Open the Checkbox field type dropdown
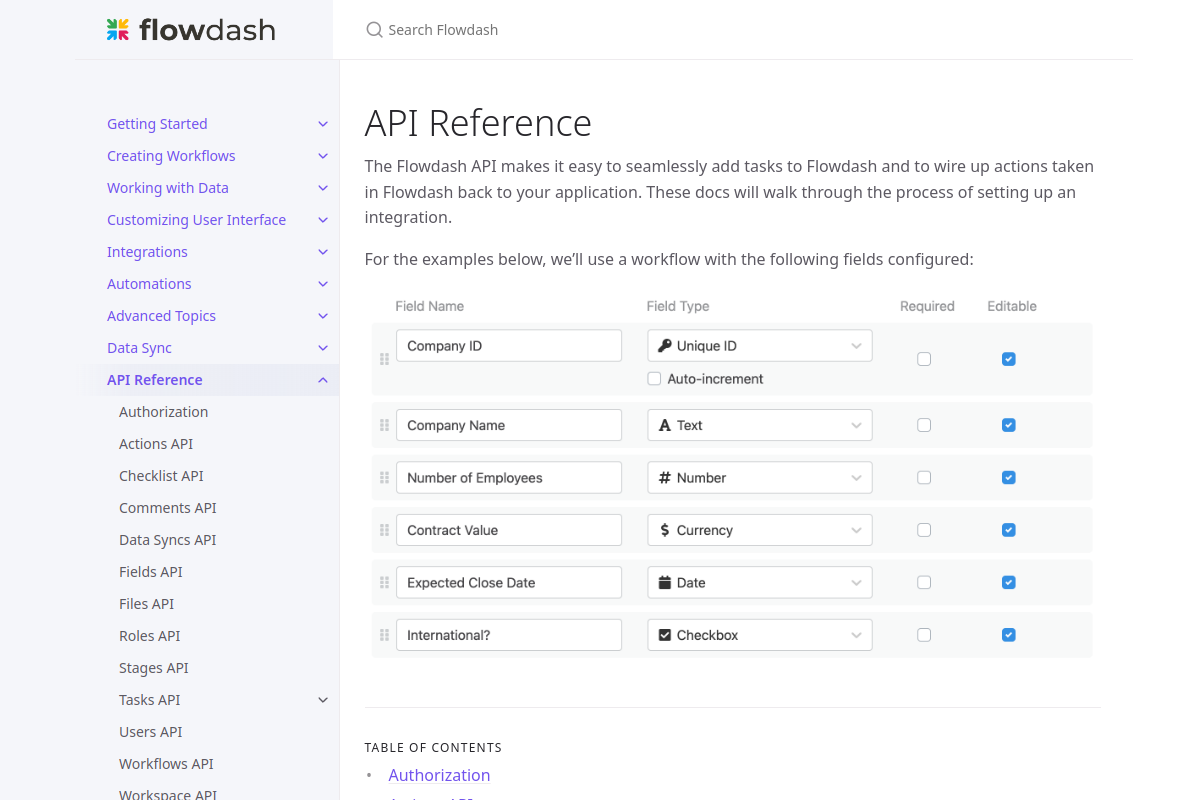The width and height of the screenshot is (1200, 800). [x=760, y=635]
